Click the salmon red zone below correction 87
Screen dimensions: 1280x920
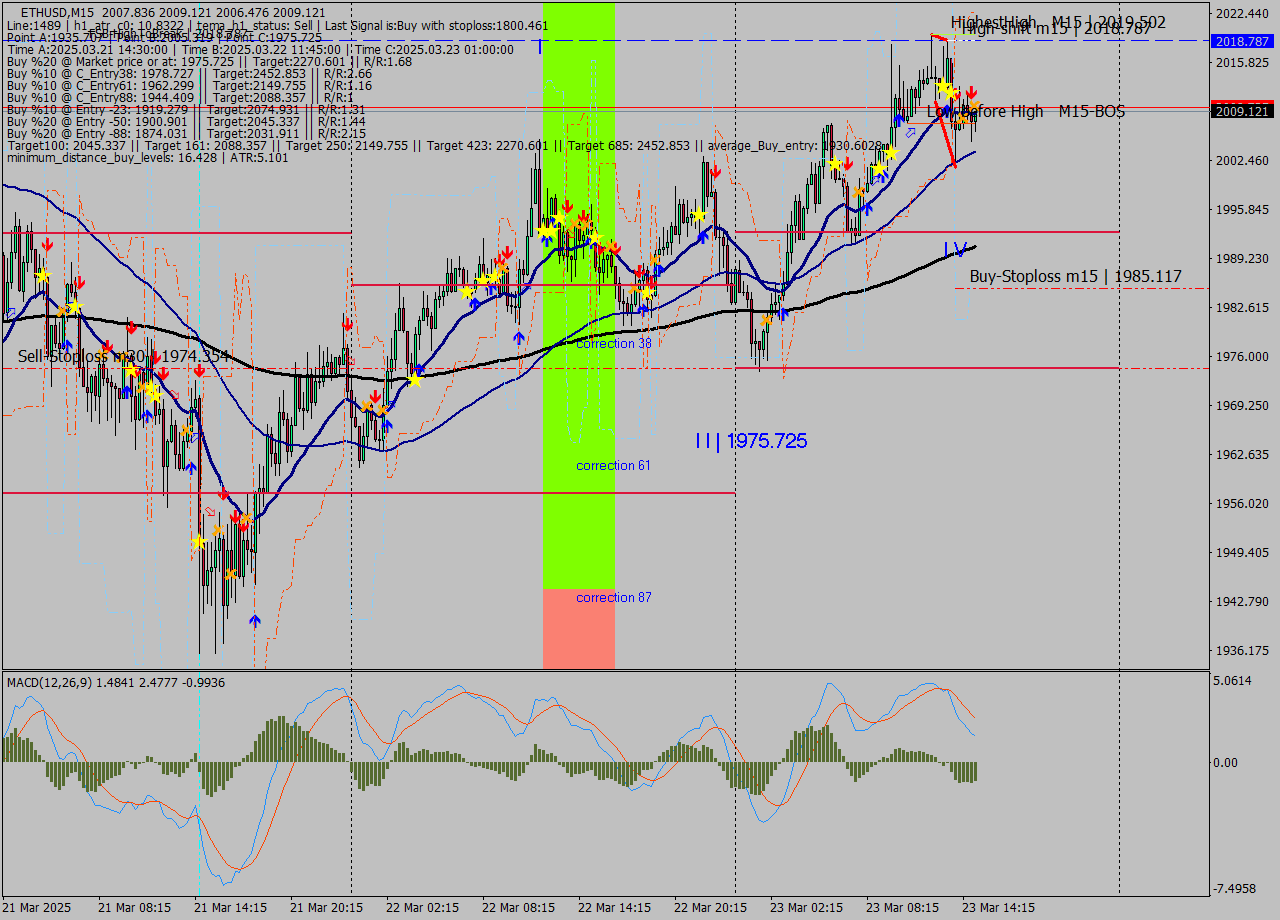coord(579,628)
